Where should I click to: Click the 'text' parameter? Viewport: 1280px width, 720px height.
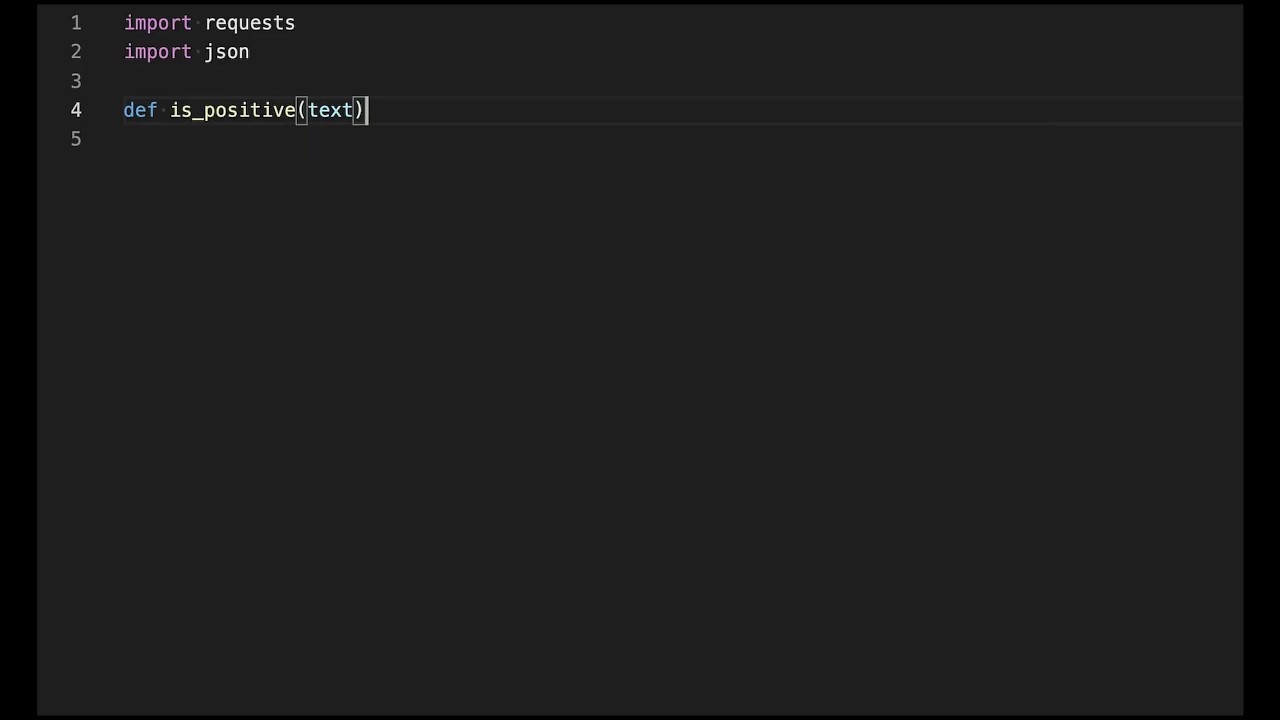[330, 110]
